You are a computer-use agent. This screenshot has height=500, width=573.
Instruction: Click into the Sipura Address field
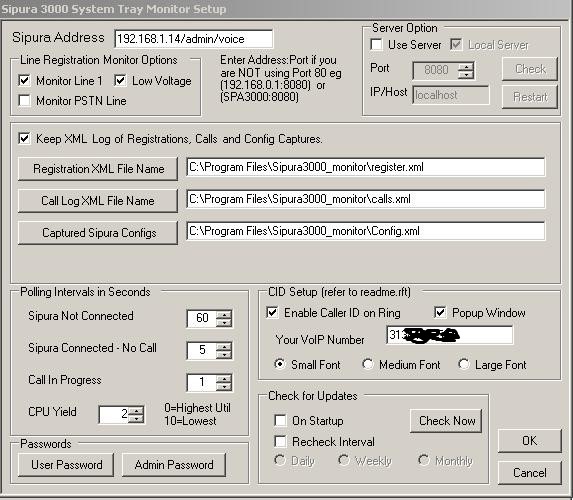pos(194,39)
